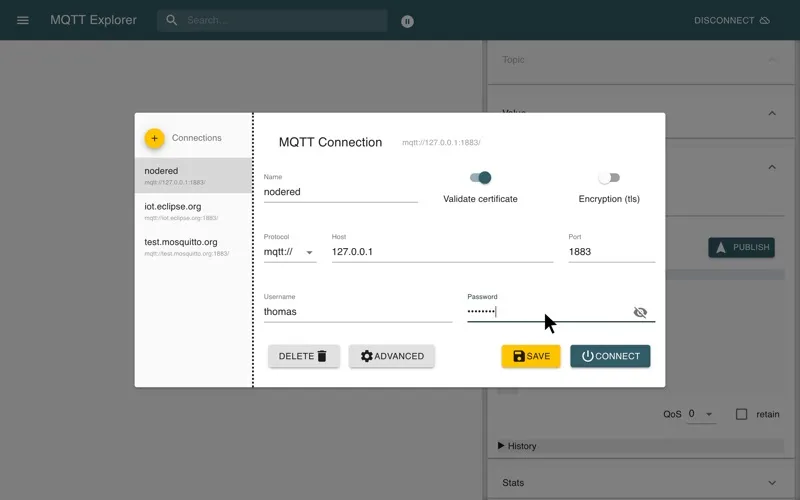The image size is (800, 500).
Task: Select the iot.eclipse.org connection
Action: tap(193, 211)
